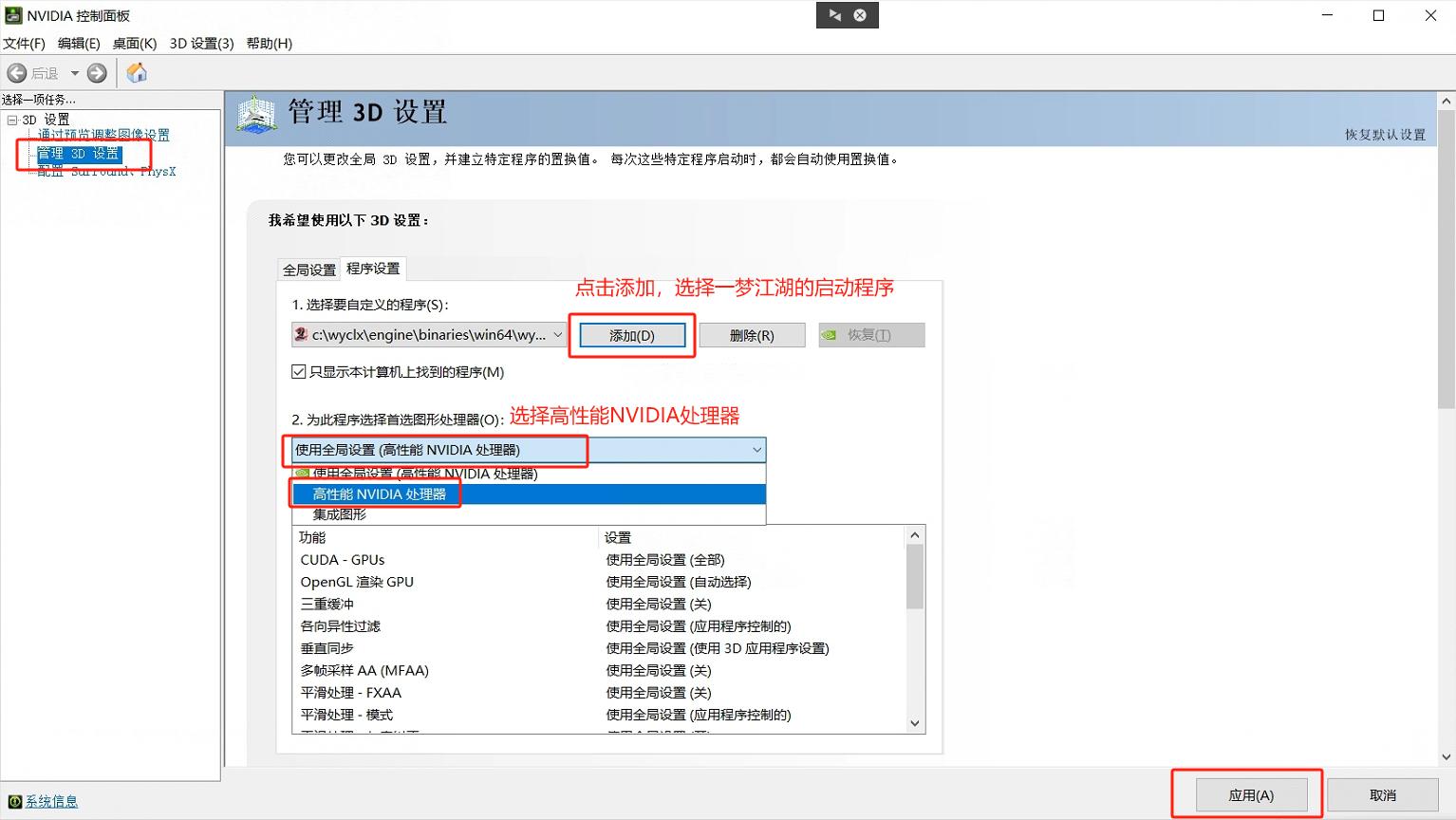Switch to the 程序设置 tab
1456x820 pixels.
click(x=373, y=269)
